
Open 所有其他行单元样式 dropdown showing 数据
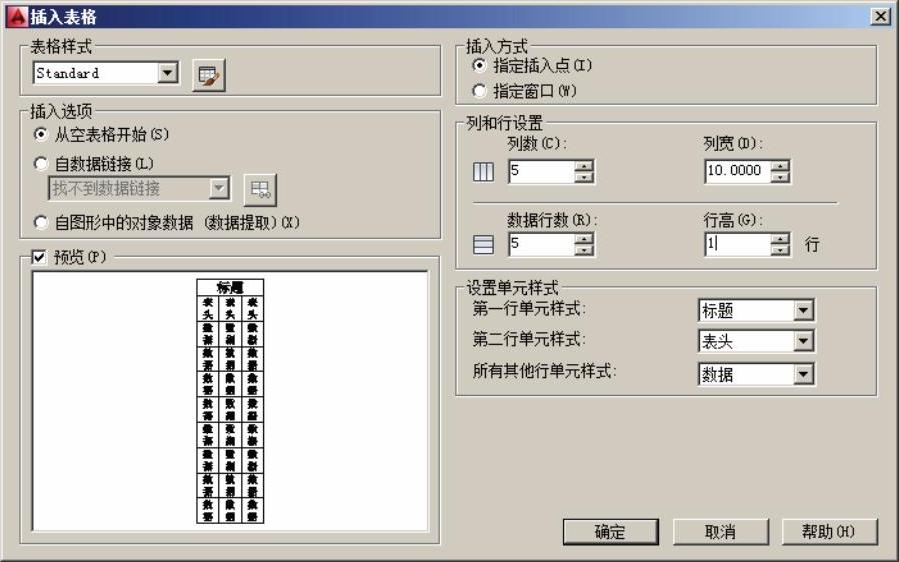point(803,374)
